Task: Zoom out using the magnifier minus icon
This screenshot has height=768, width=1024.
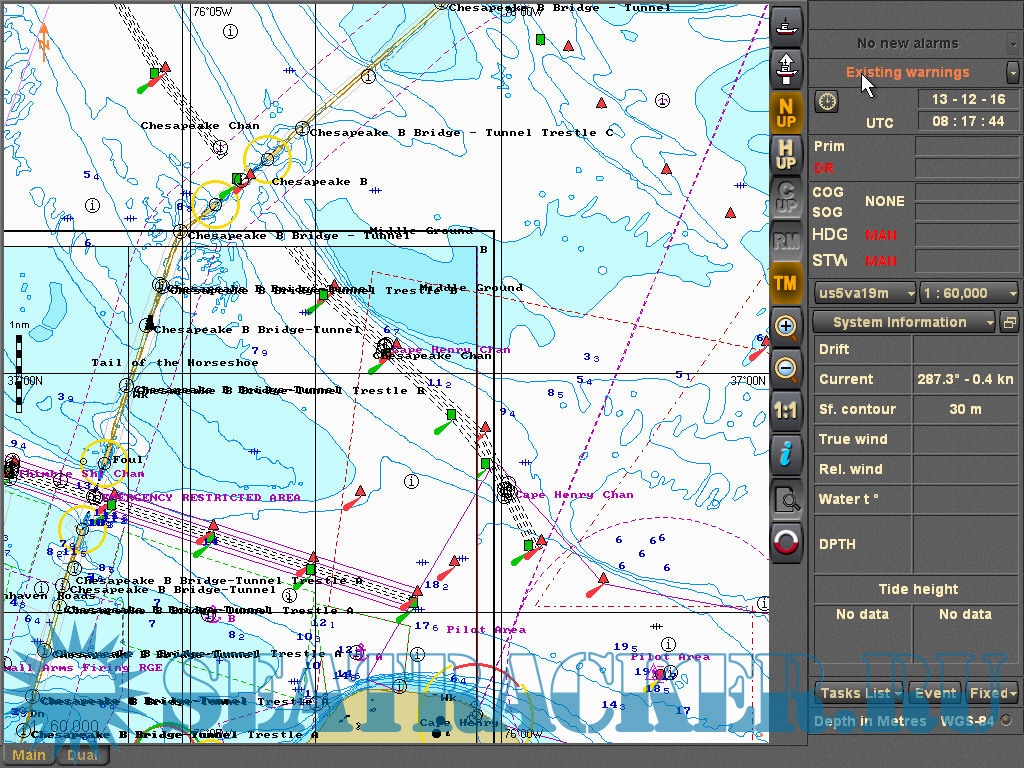Action: click(787, 369)
